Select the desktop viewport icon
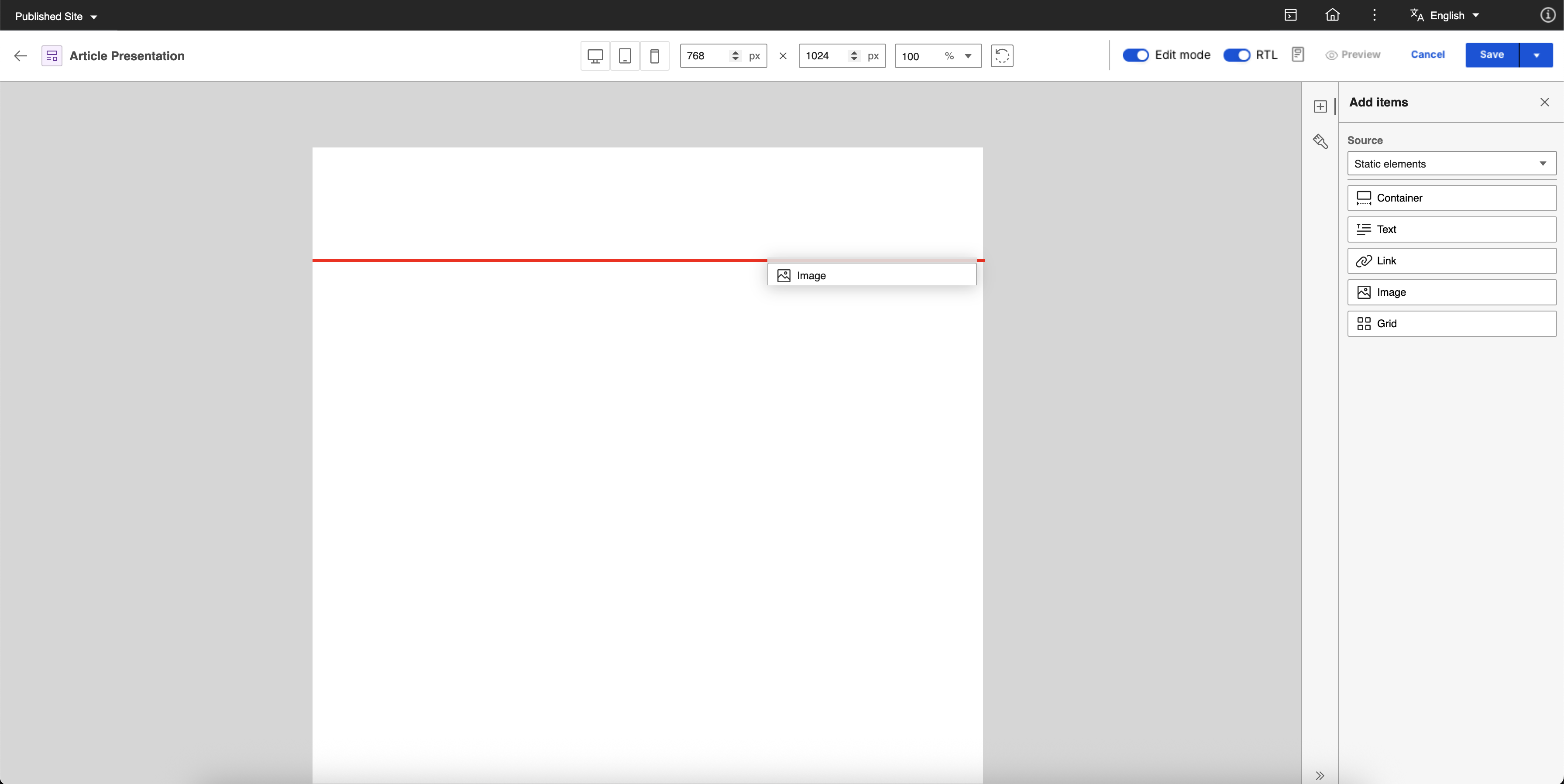1564x784 pixels. tap(595, 56)
